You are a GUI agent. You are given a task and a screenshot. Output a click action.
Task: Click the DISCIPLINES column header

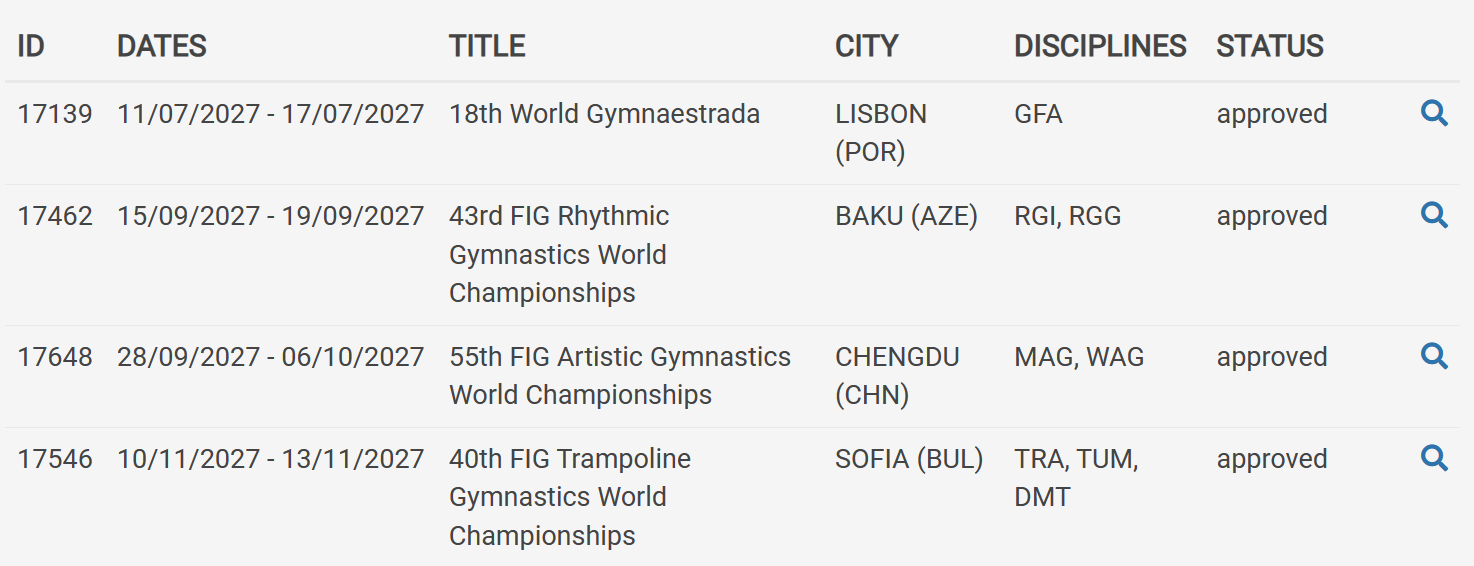[1100, 46]
